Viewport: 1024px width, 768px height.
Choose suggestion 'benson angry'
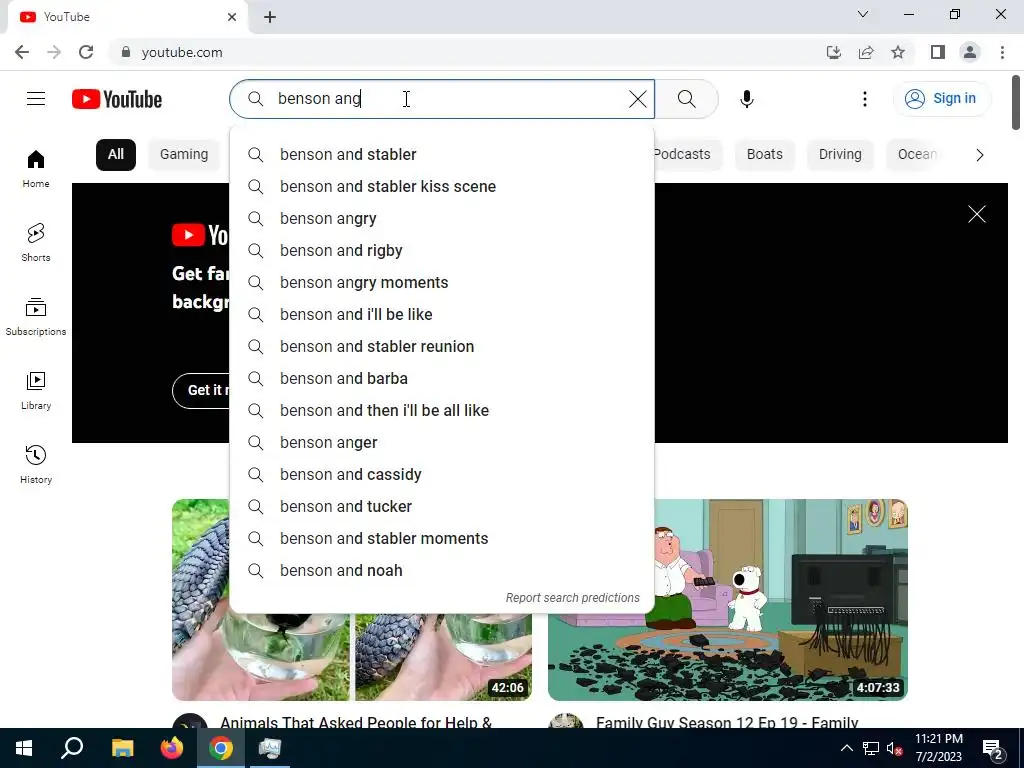(x=441, y=218)
